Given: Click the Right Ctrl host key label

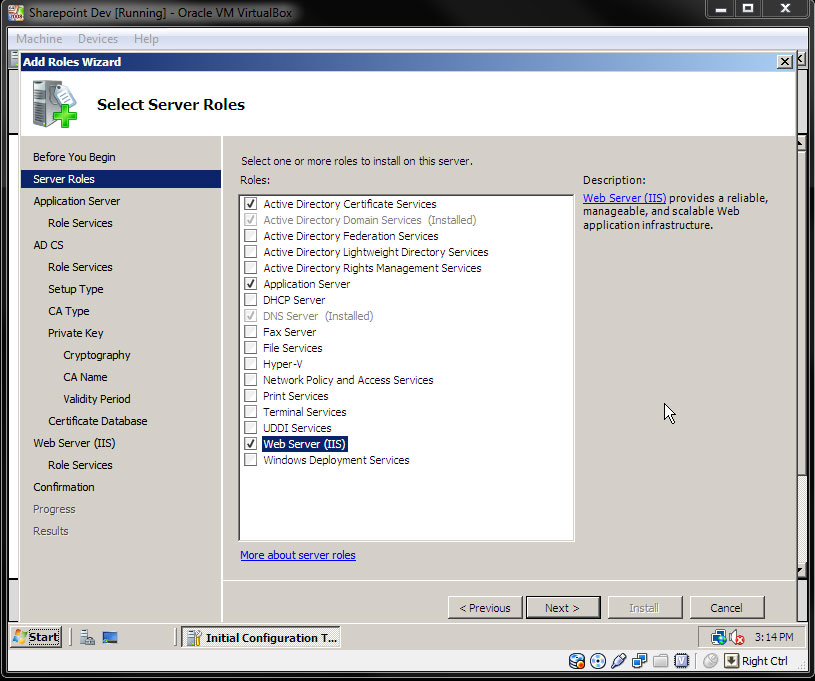Looking at the screenshot, I should (x=765, y=661).
